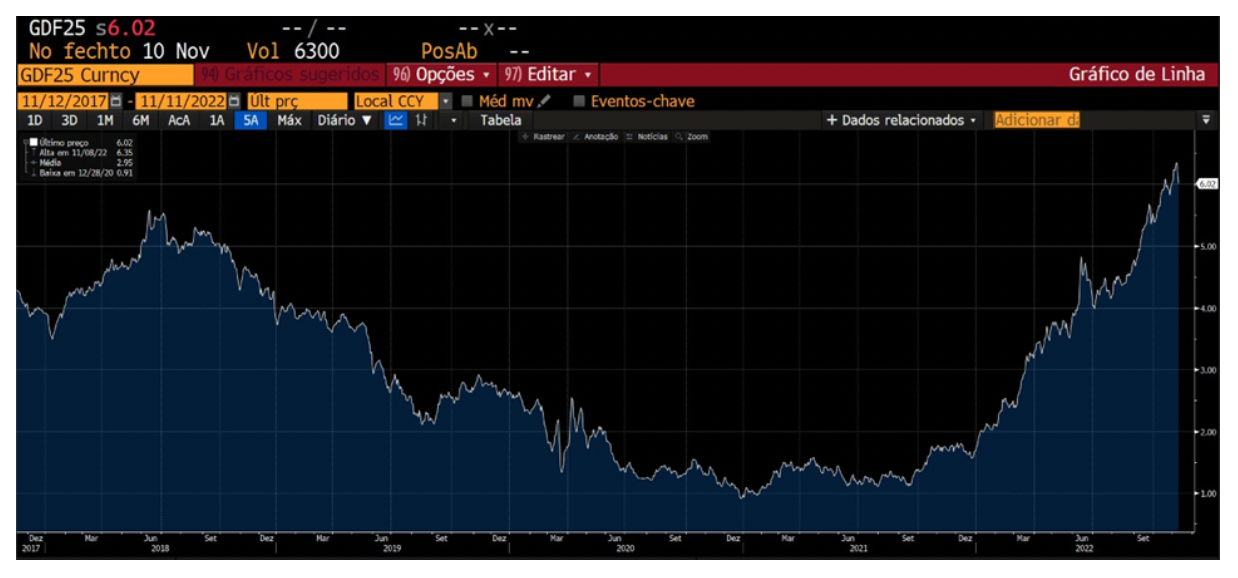1238x578 pixels.
Task: Select the Máx time range
Action: pyautogui.click(x=289, y=120)
